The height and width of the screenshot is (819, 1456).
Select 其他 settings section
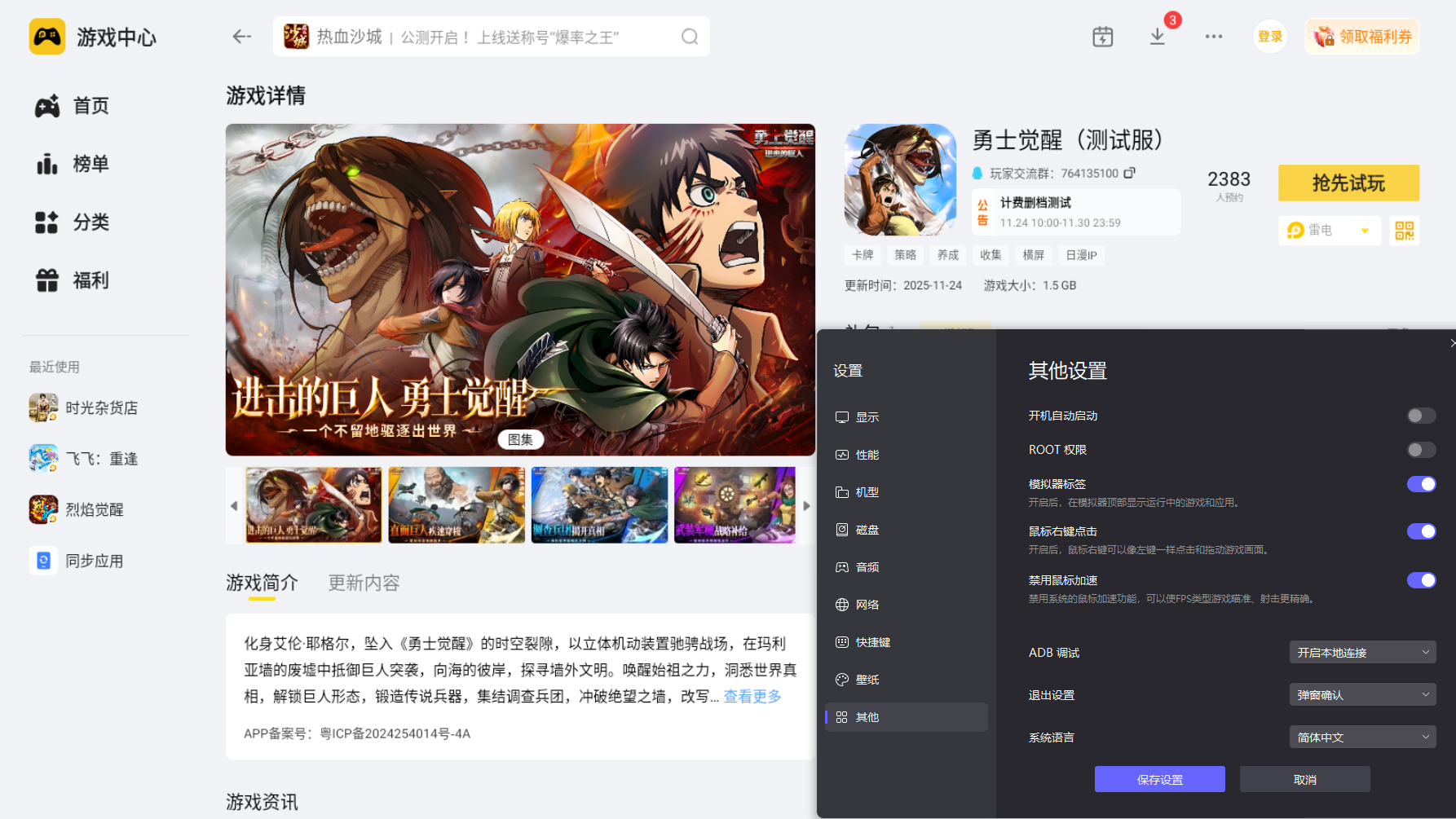[x=907, y=717]
